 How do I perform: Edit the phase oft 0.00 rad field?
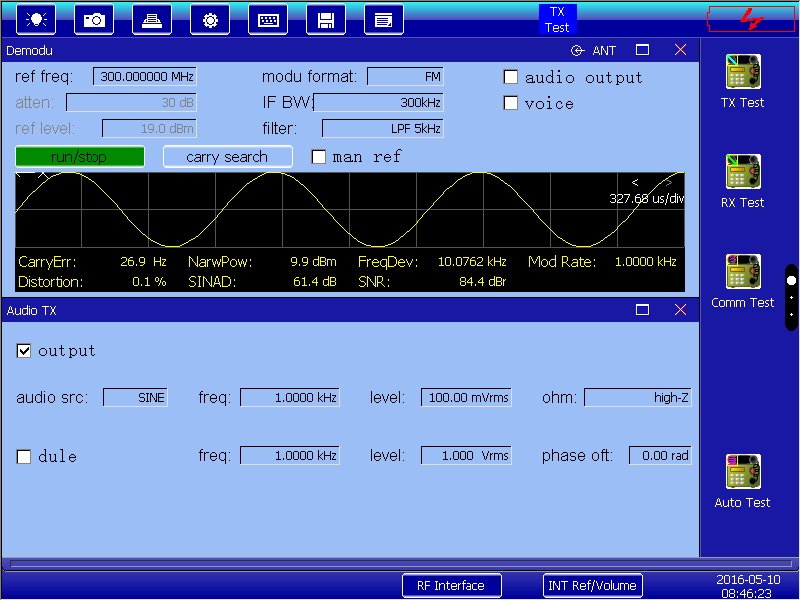[x=660, y=456]
